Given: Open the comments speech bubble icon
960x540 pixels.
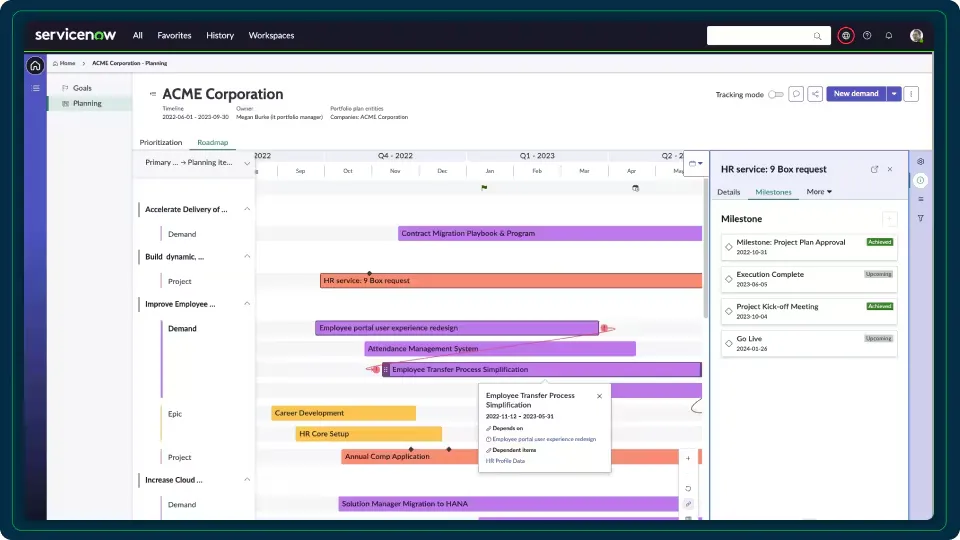Looking at the screenshot, I should 796,94.
